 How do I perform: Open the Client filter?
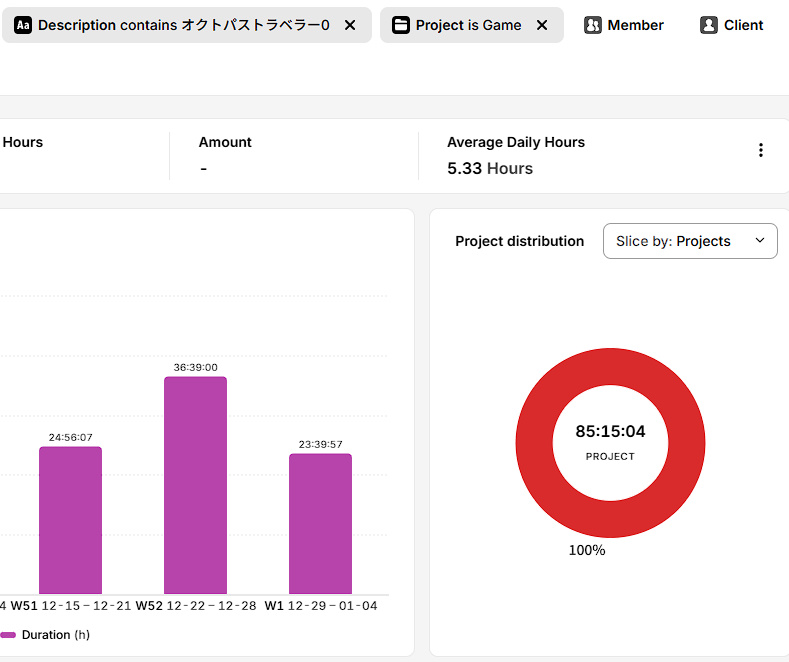pyautogui.click(x=743, y=25)
